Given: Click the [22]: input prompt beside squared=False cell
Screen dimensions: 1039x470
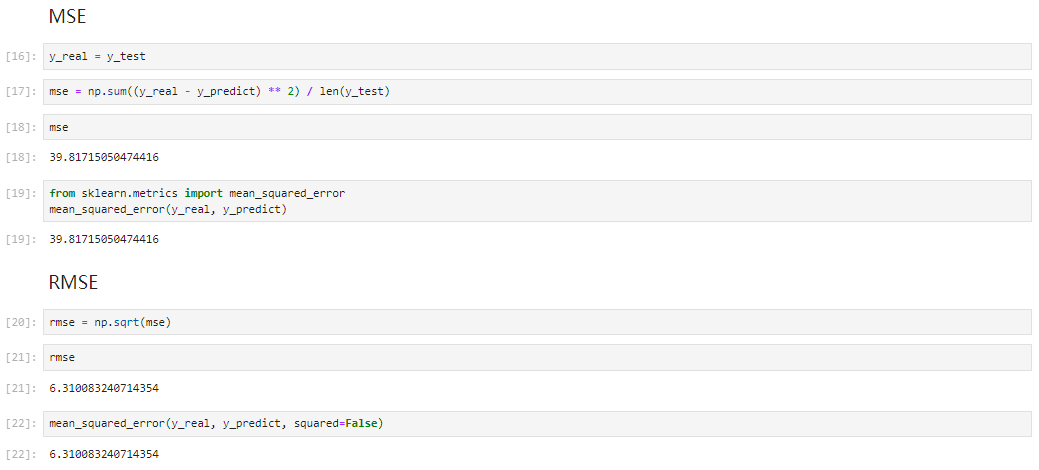Looking at the screenshot, I should tap(21, 424).
